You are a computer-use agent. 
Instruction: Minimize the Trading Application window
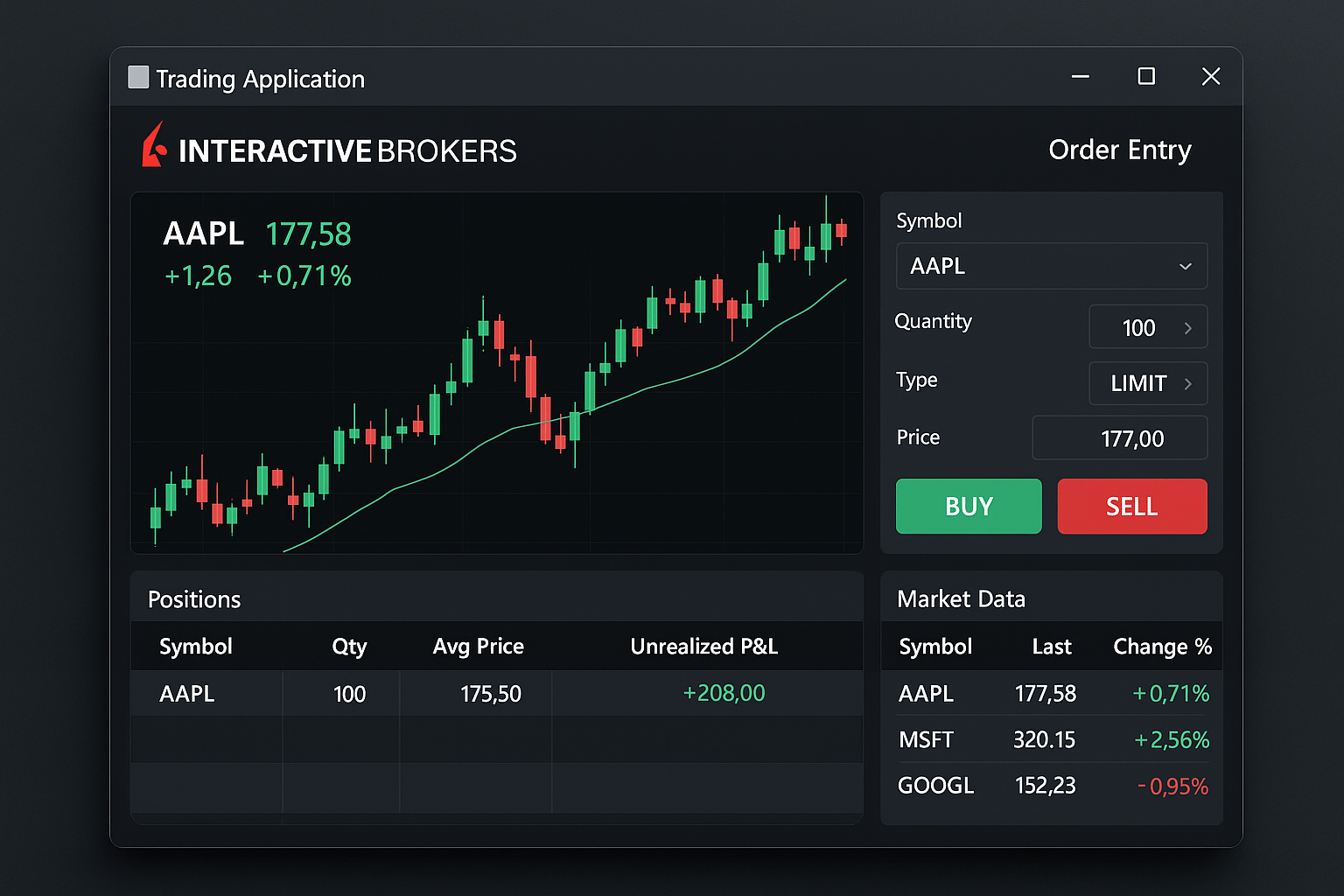pyautogui.click(x=1081, y=77)
